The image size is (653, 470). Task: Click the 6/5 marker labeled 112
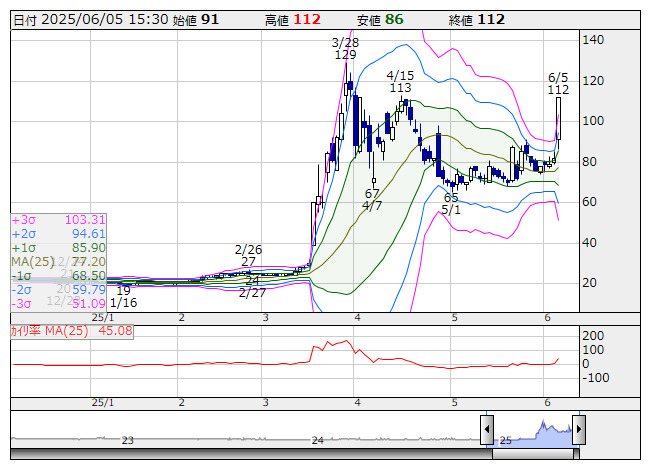click(558, 84)
